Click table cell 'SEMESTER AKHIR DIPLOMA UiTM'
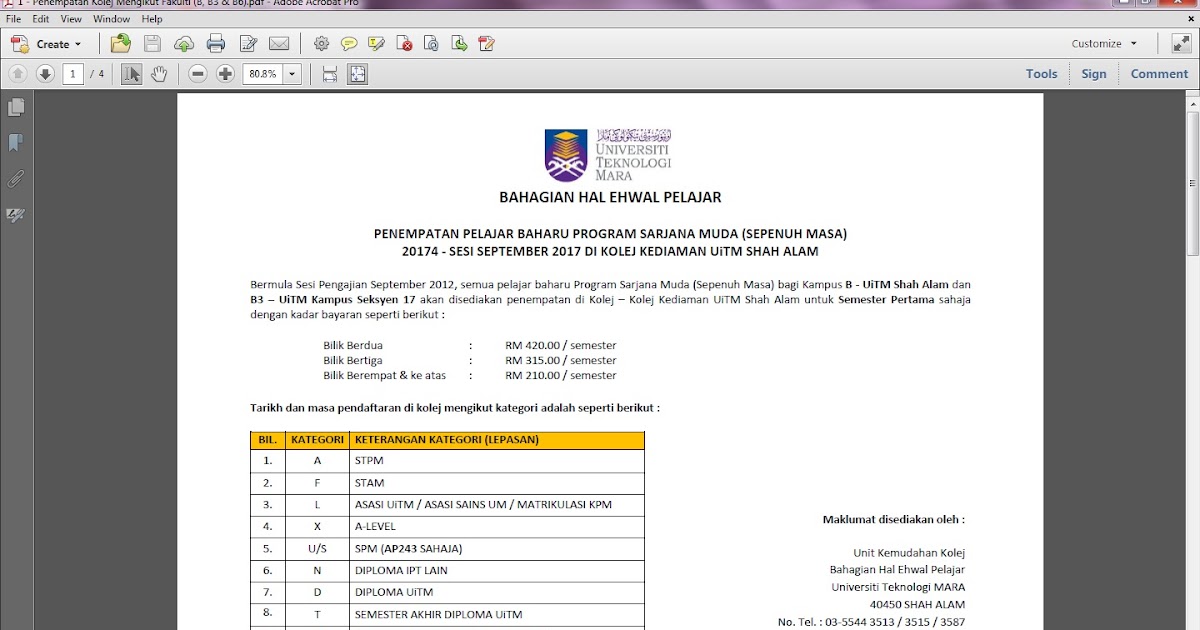This screenshot has height=630, width=1200. click(438, 614)
